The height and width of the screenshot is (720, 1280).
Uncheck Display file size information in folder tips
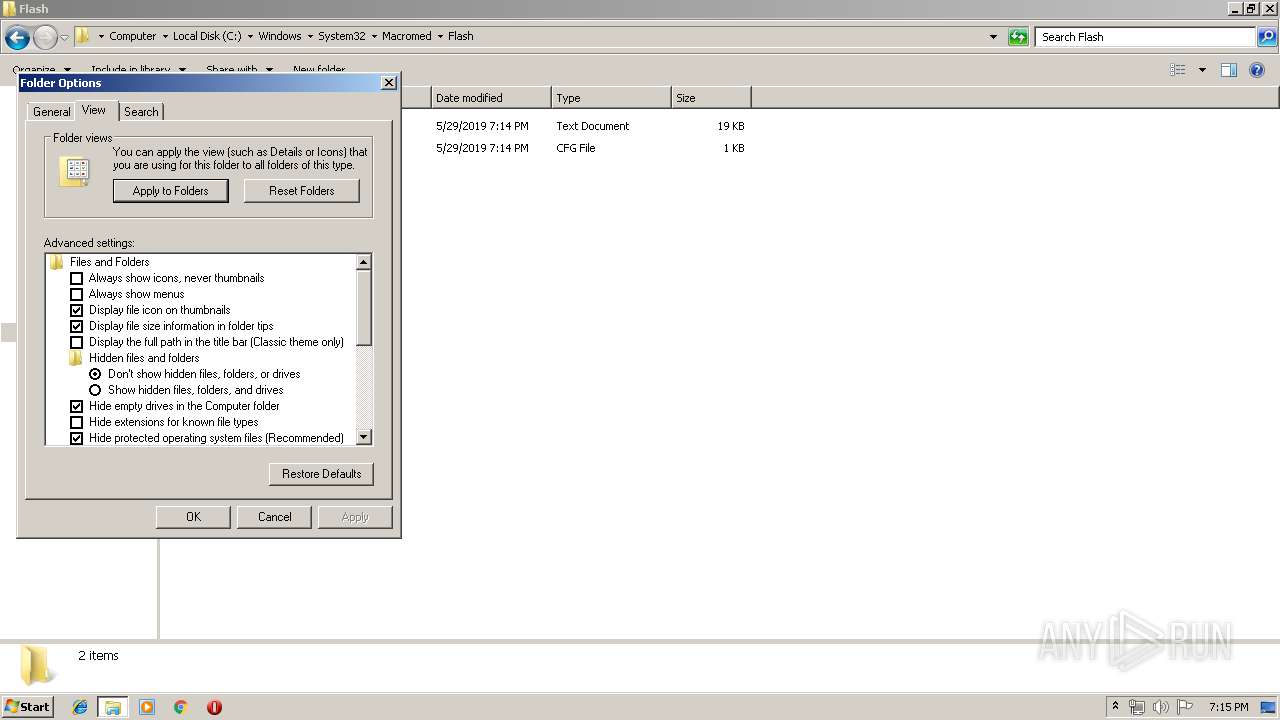point(76,326)
